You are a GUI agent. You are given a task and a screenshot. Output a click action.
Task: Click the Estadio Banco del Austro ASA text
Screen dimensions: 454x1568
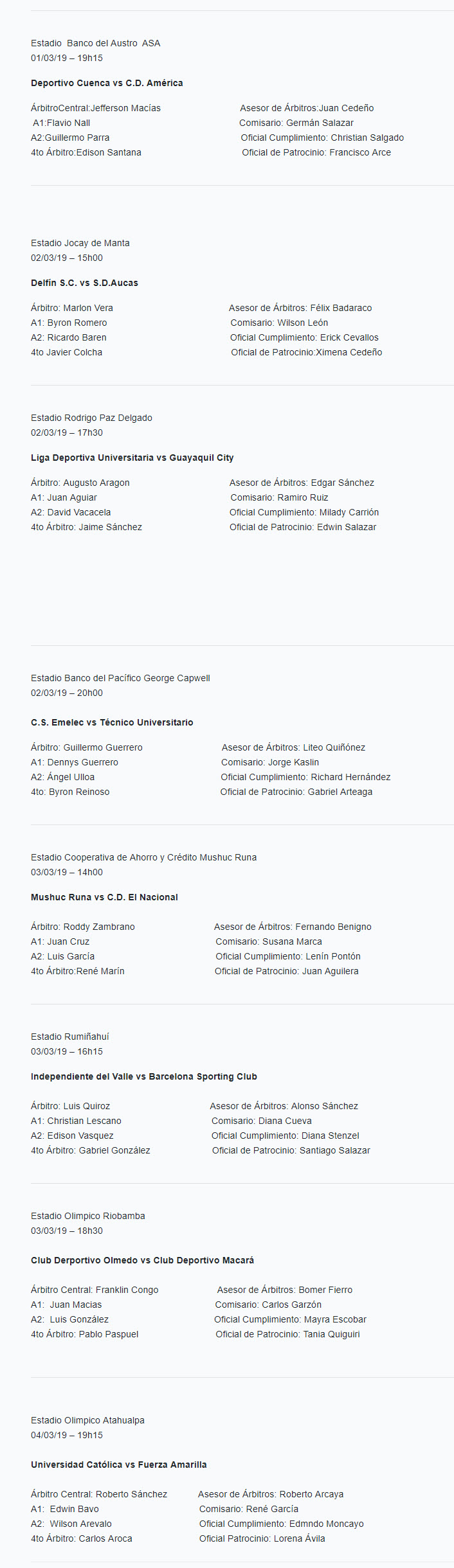96,43
